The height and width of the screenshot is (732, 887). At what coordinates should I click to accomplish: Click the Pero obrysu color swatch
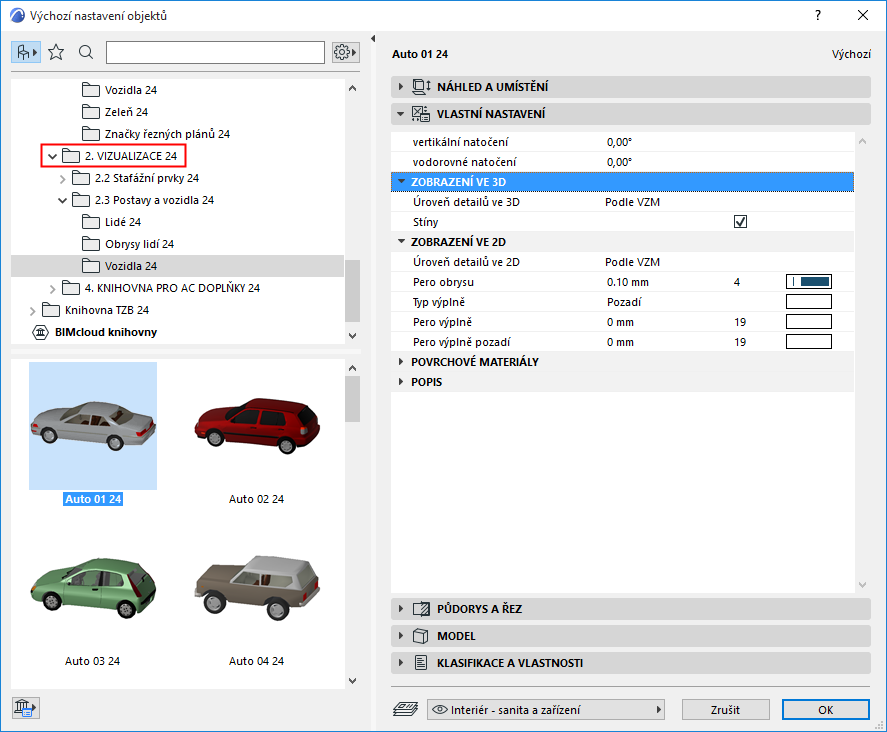pos(809,282)
